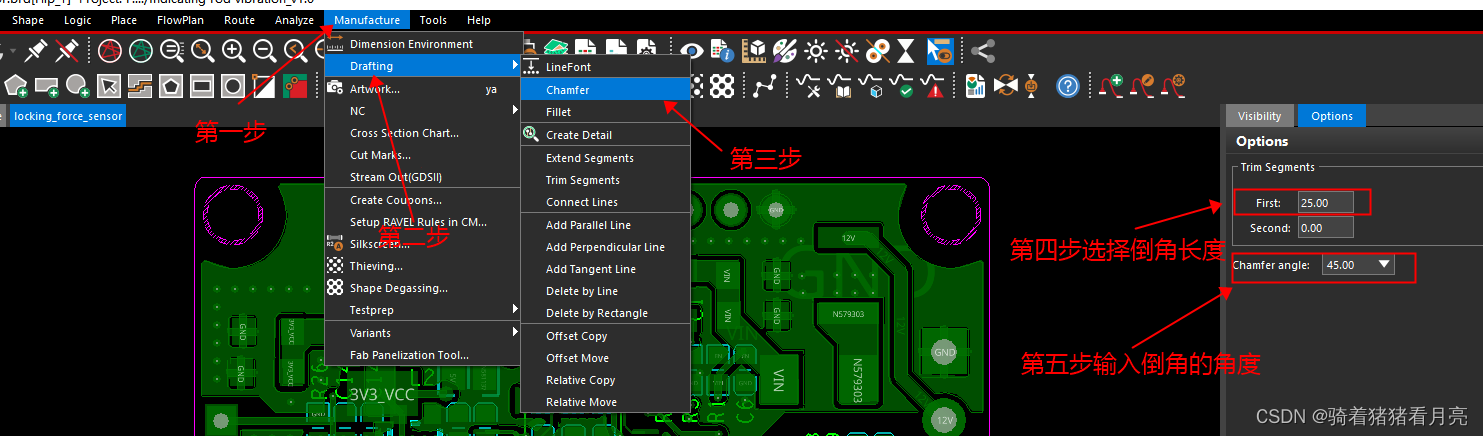Screen dimensions: 1483x436
Task: Open the Shape menu
Action: [x=28, y=20]
